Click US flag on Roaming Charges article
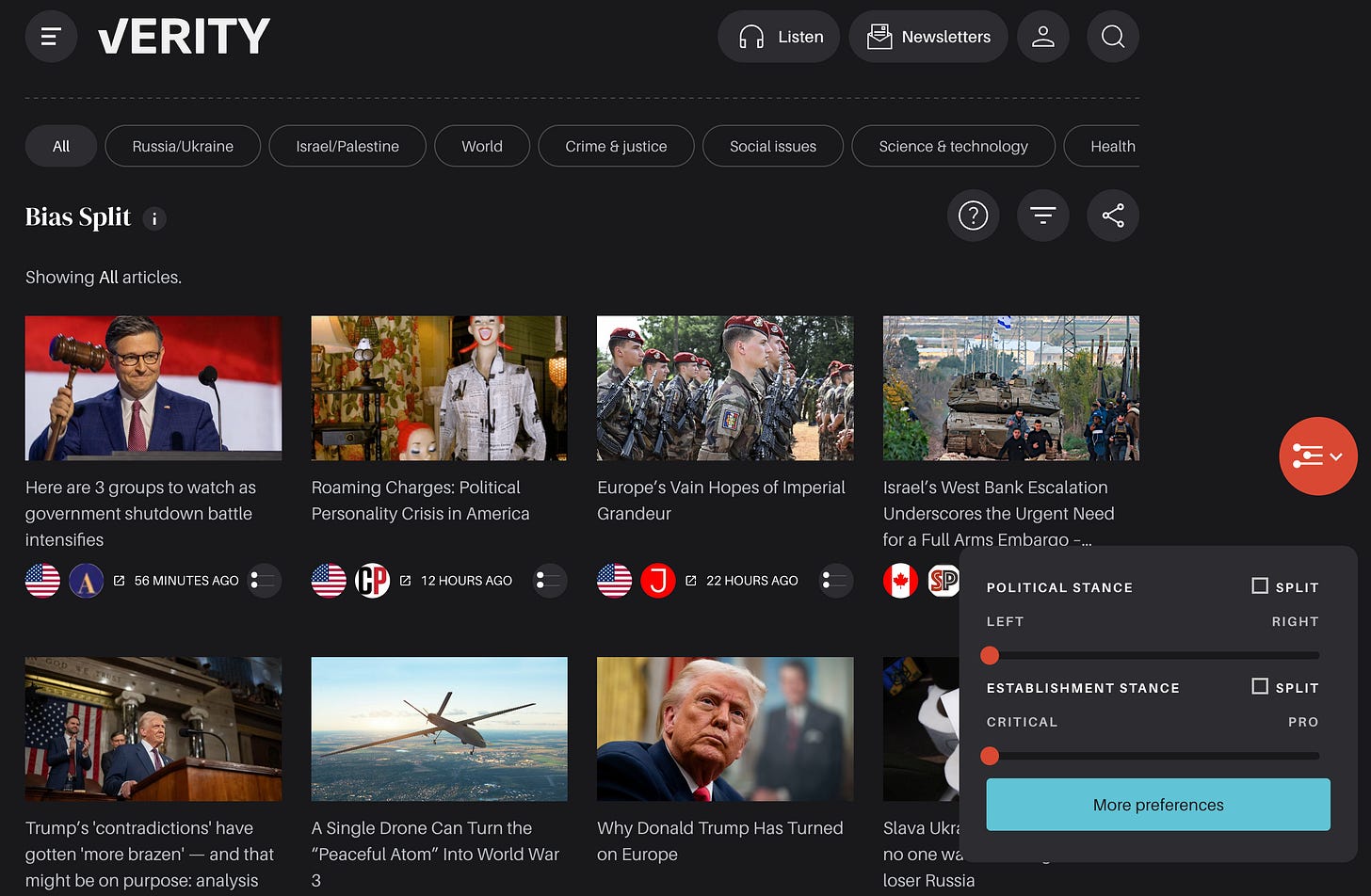 click(329, 581)
